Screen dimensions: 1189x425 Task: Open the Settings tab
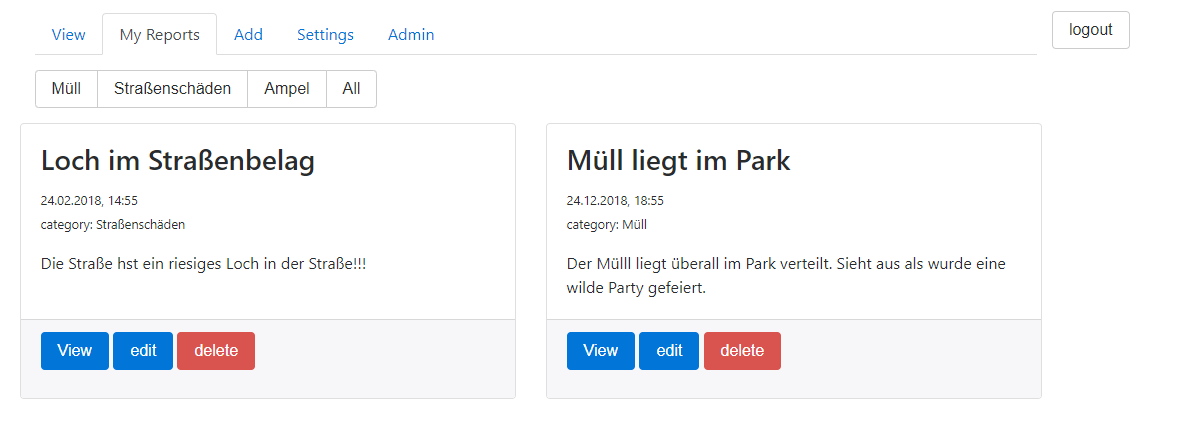pos(325,35)
